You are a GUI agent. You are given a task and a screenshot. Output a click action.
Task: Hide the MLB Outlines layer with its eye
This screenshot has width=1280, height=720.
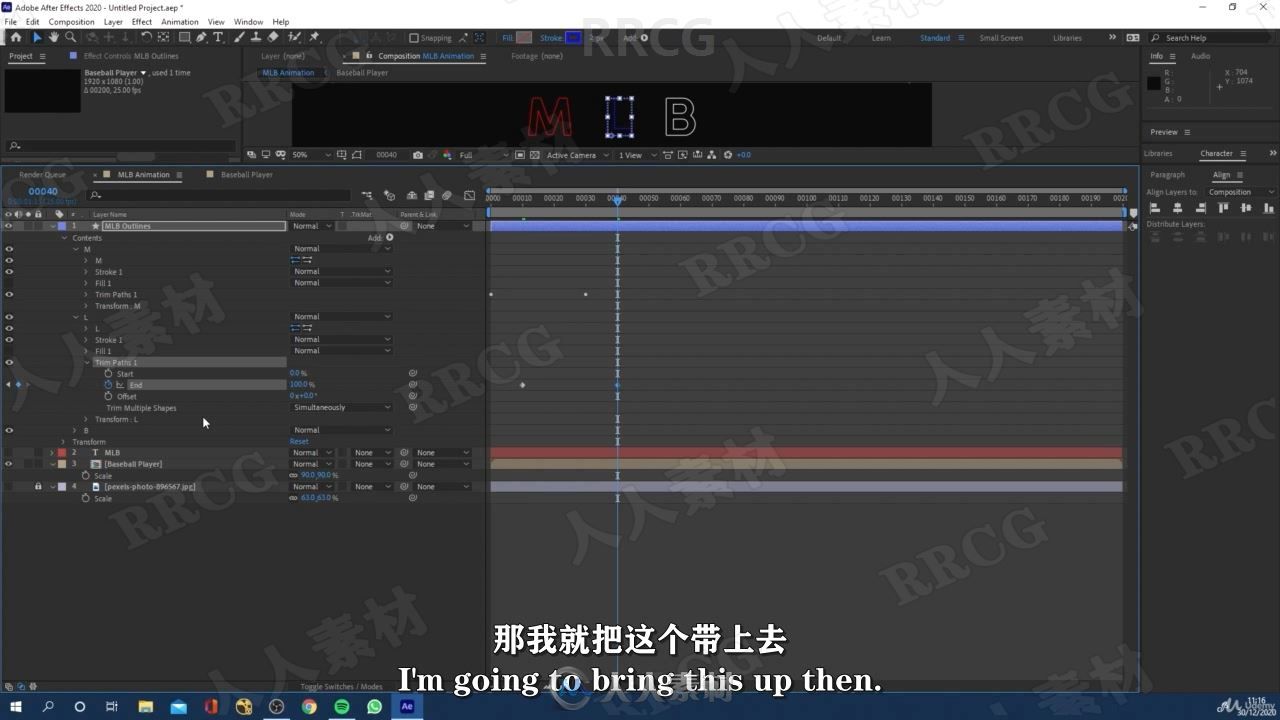(x=9, y=226)
